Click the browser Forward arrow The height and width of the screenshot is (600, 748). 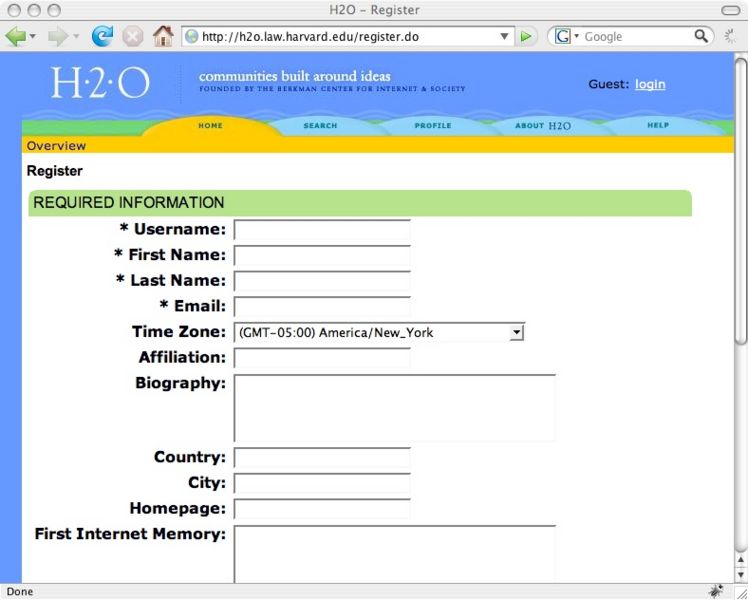[55, 36]
